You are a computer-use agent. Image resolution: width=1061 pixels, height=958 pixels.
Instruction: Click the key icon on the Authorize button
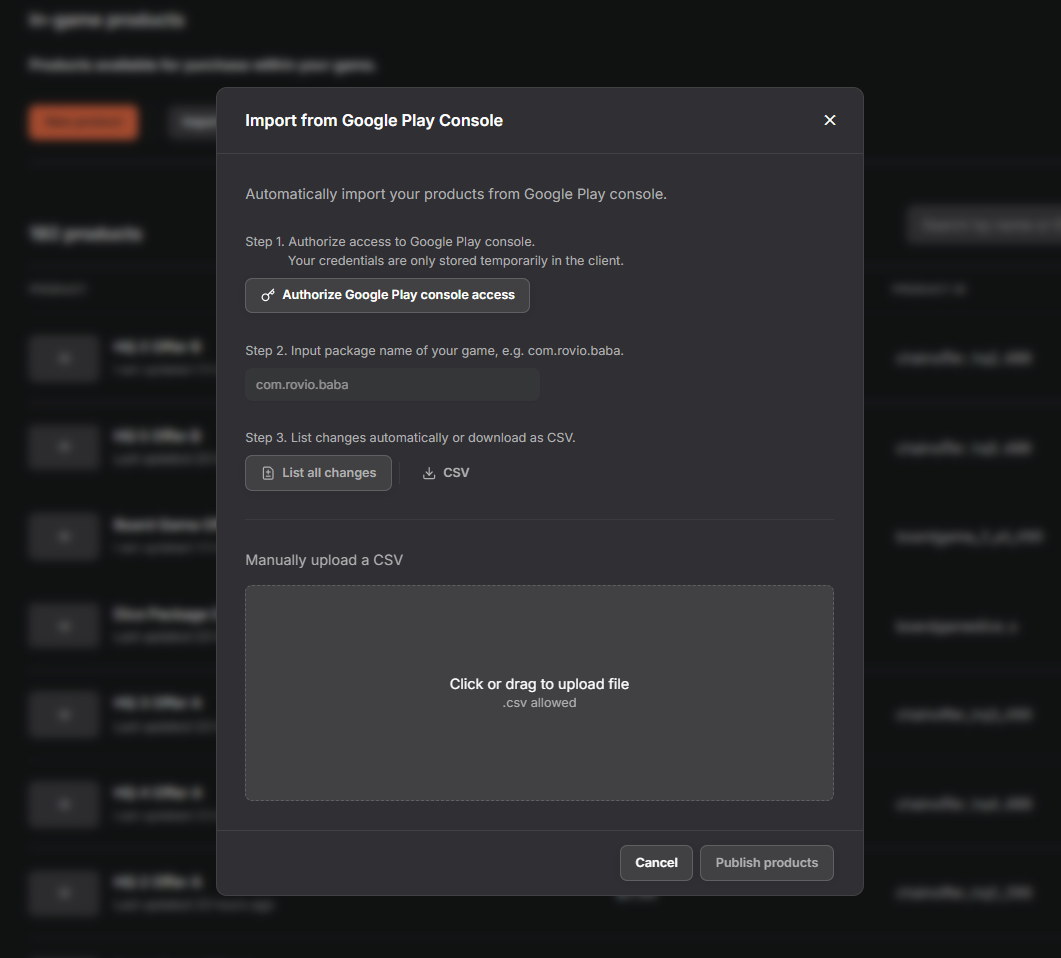point(268,295)
